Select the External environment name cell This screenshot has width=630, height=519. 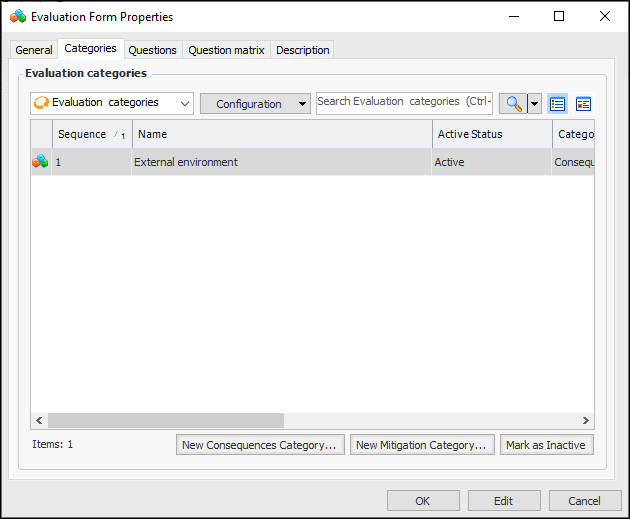[x=282, y=162]
